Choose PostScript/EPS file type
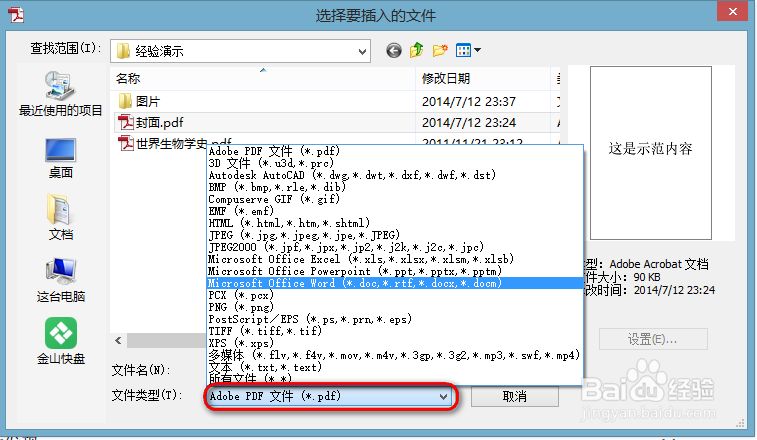 [394, 319]
